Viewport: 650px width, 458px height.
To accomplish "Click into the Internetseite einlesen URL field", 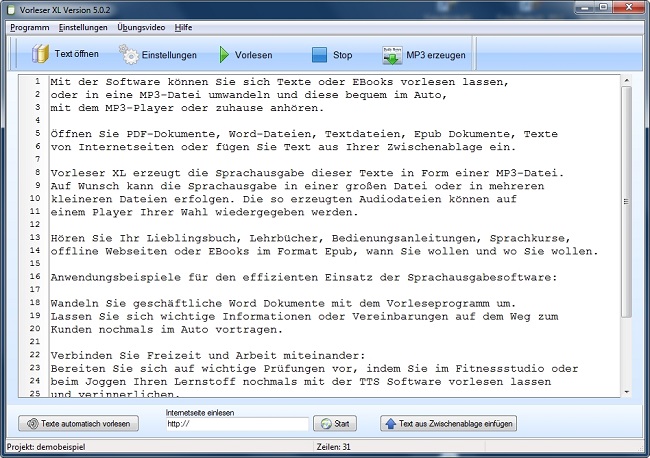I will coord(237,424).
